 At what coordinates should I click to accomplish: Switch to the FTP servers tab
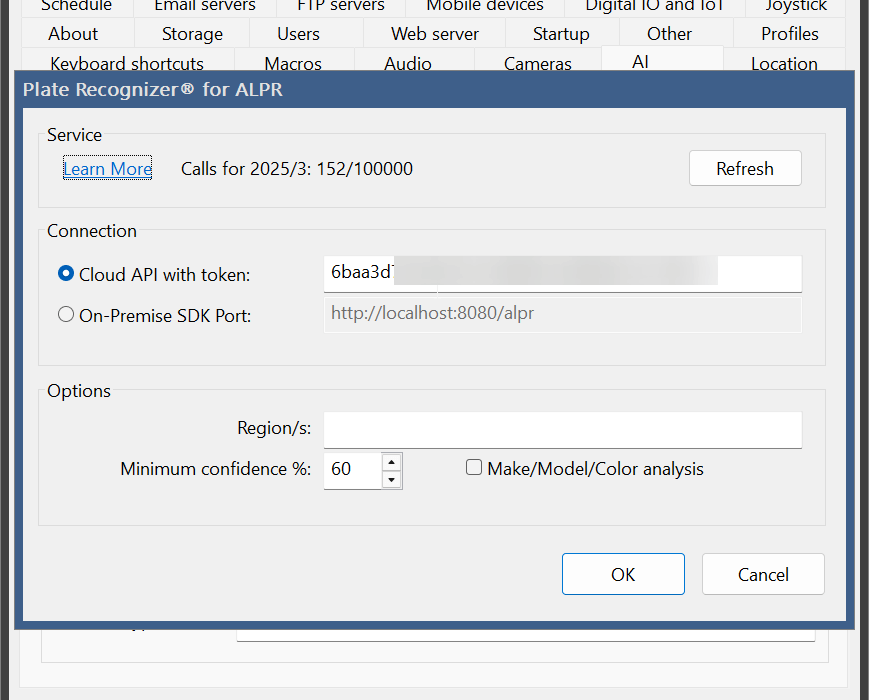pos(341,7)
